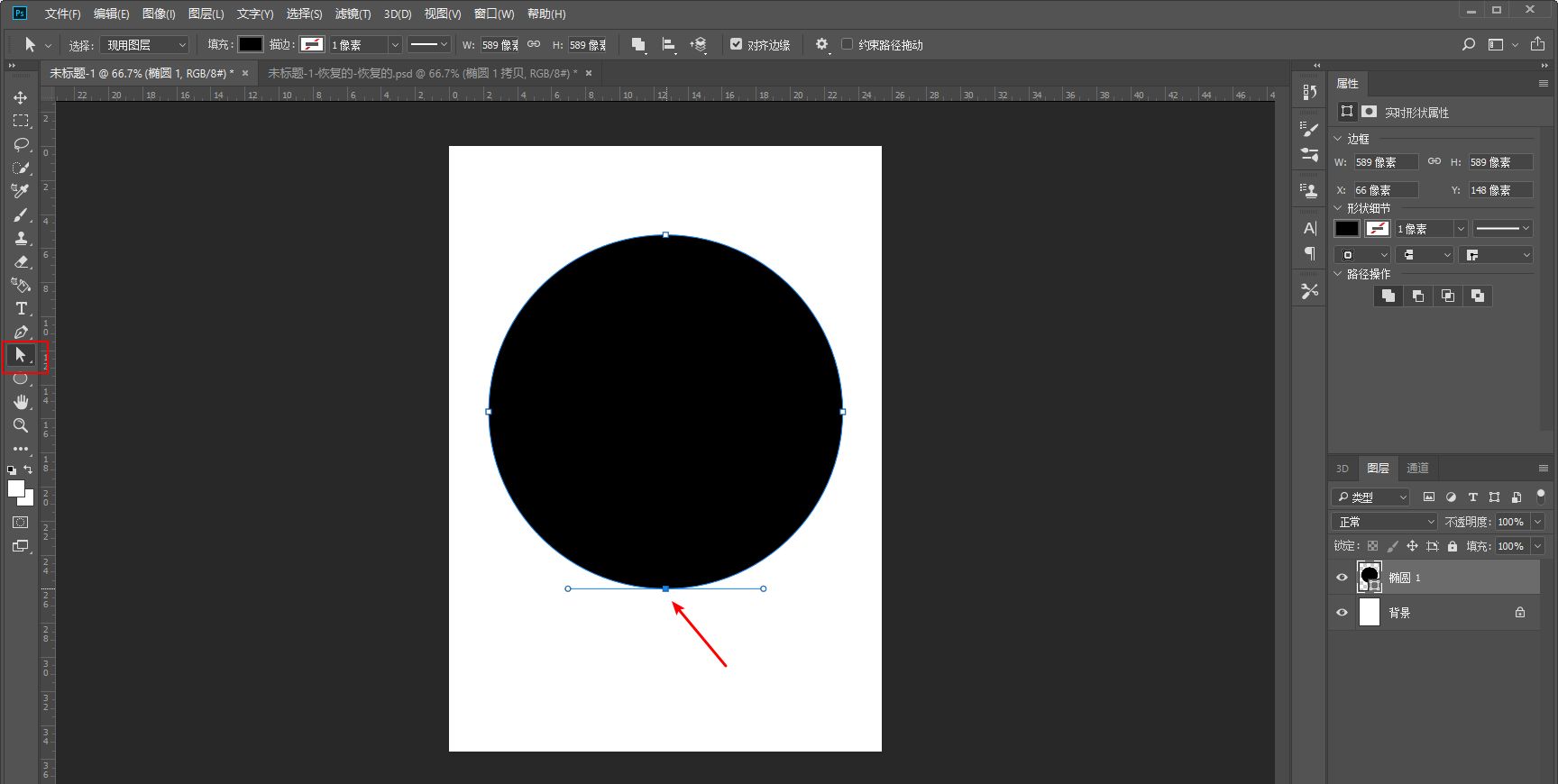Collapse the 路径操作 section
This screenshot has width=1558, height=784.
pos(1338,274)
